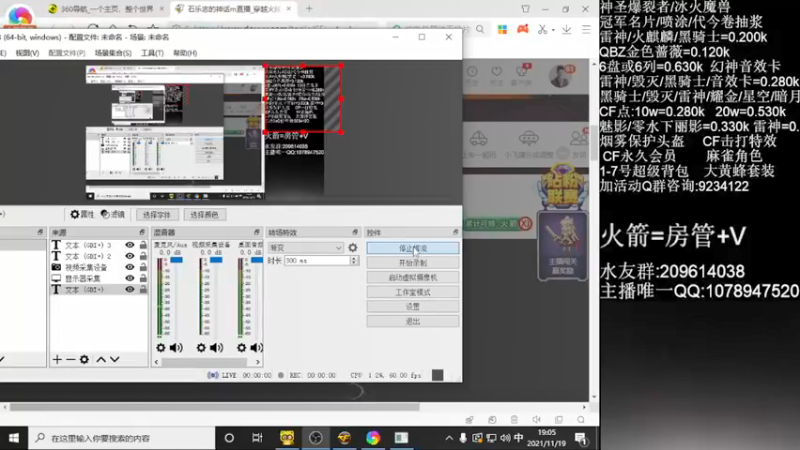Click the 退出 exit button

pyautogui.click(x=413, y=321)
